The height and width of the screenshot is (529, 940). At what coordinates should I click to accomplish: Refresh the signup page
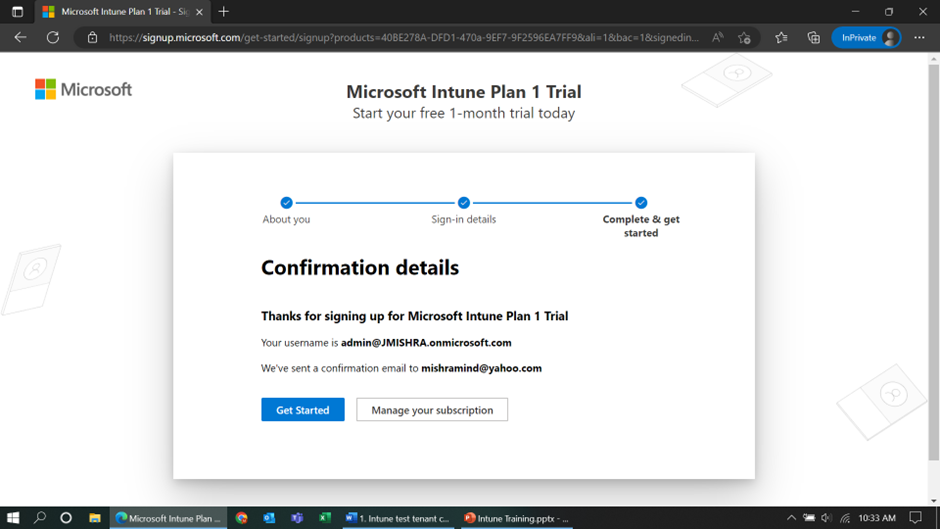pyautogui.click(x=53, y=37)
